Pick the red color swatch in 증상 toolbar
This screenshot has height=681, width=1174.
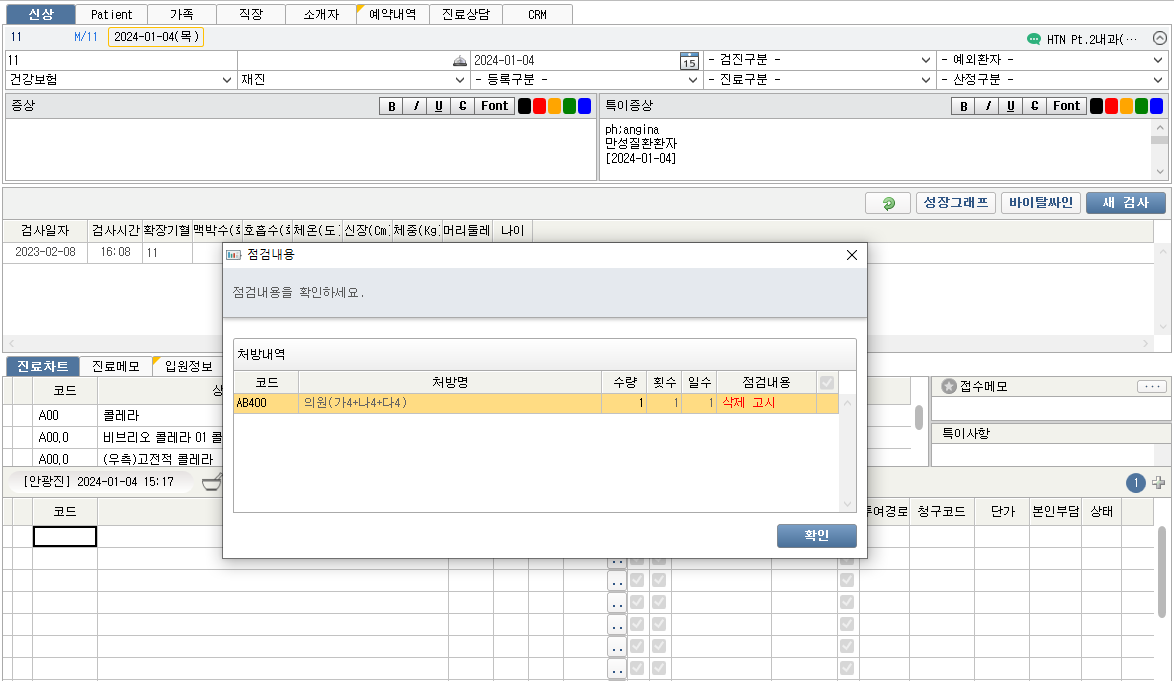click(x=540, y=106)
